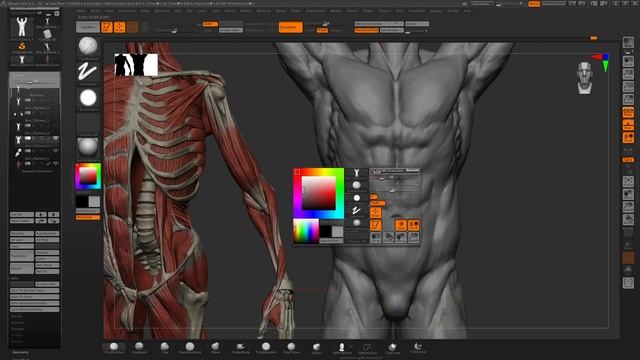
Task: Click the left shelf color picker square
Action: click(x=88, y=176)
